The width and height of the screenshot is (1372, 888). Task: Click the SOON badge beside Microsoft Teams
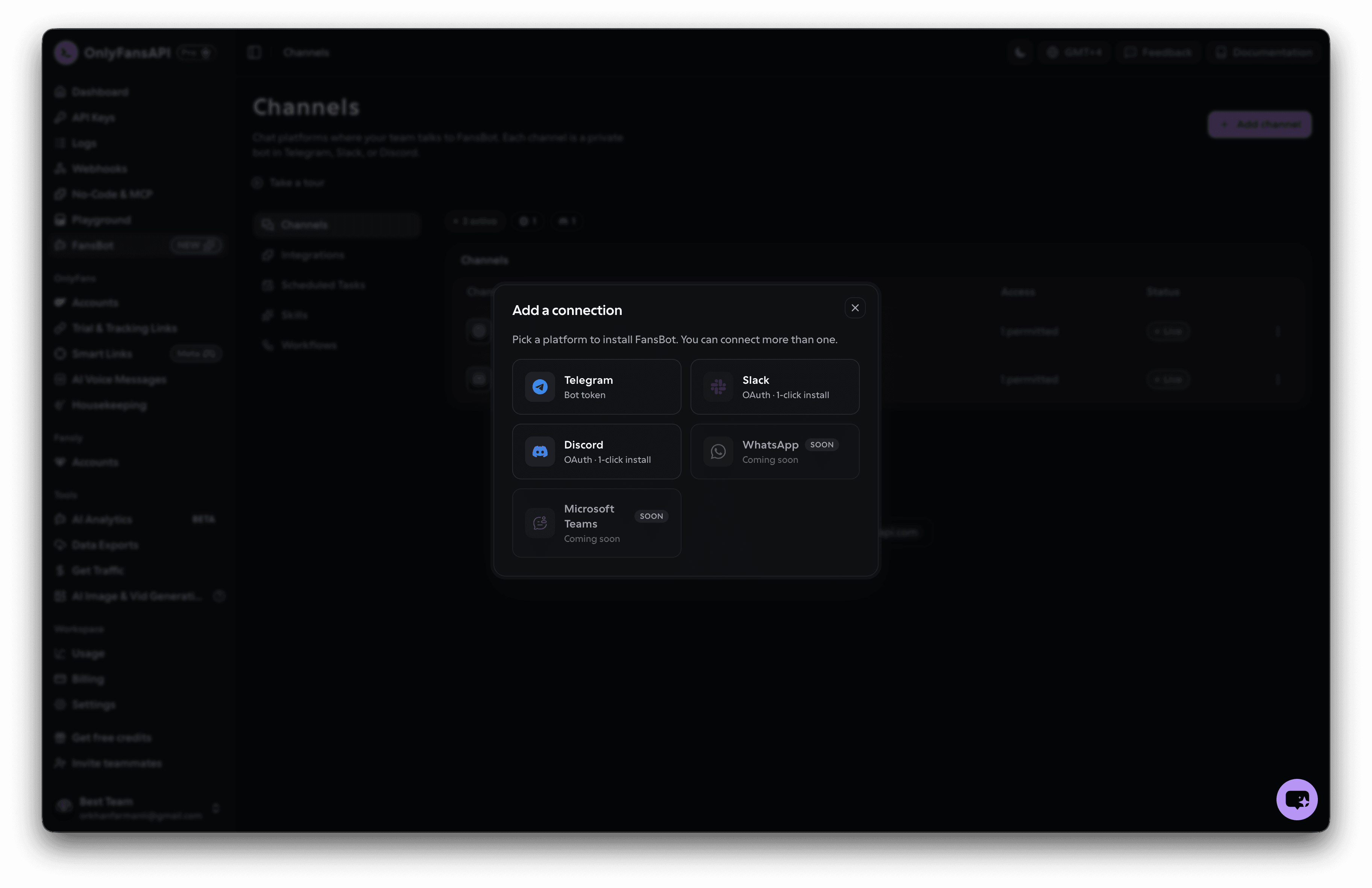[651, 516]
